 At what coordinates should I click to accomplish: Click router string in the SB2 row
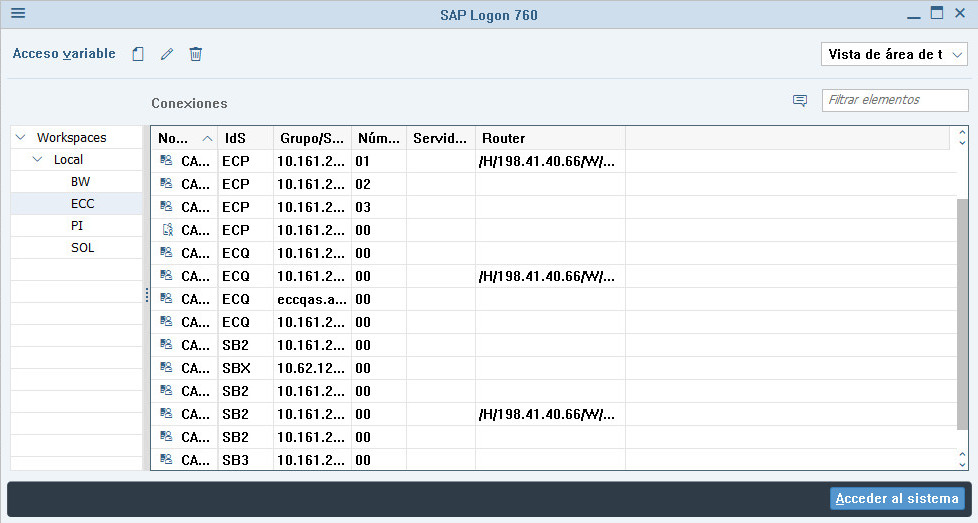547,414
